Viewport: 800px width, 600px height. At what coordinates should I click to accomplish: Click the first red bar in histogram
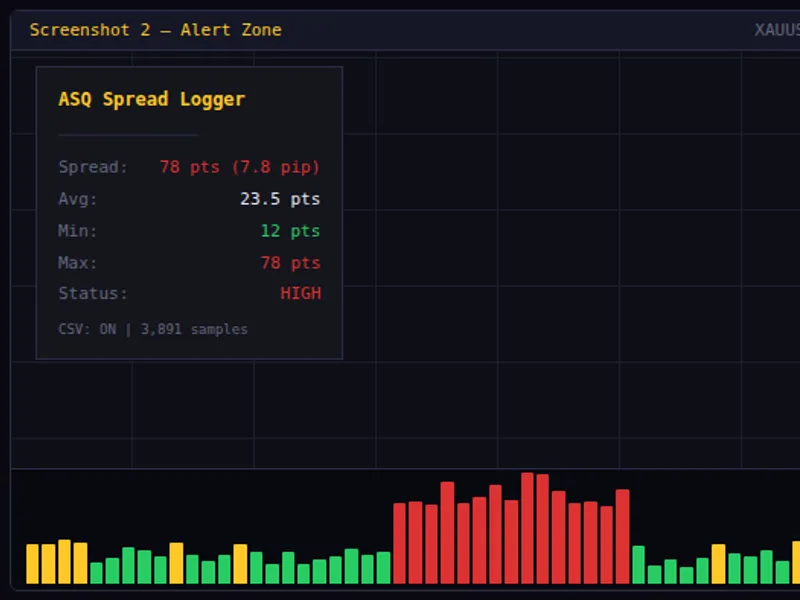(x=399, y=543)
